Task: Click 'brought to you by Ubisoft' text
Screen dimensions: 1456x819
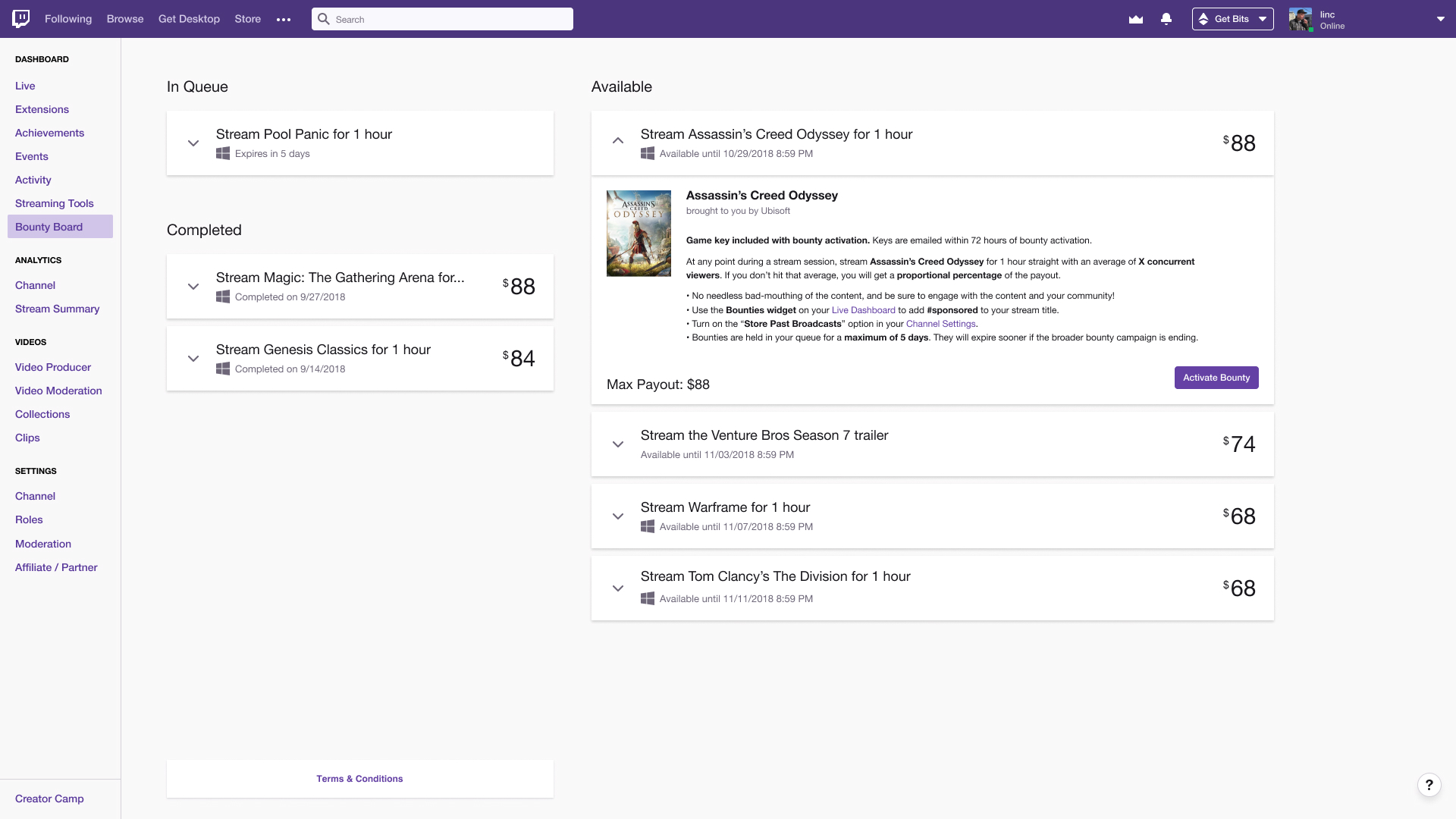Action: point(738,211)
